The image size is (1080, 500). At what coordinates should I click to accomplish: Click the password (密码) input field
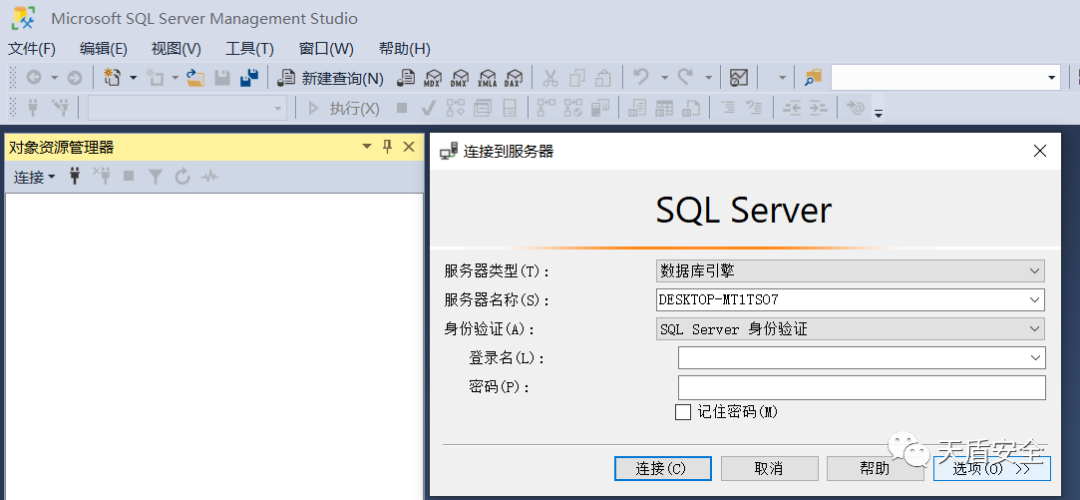tap(861, 387)
